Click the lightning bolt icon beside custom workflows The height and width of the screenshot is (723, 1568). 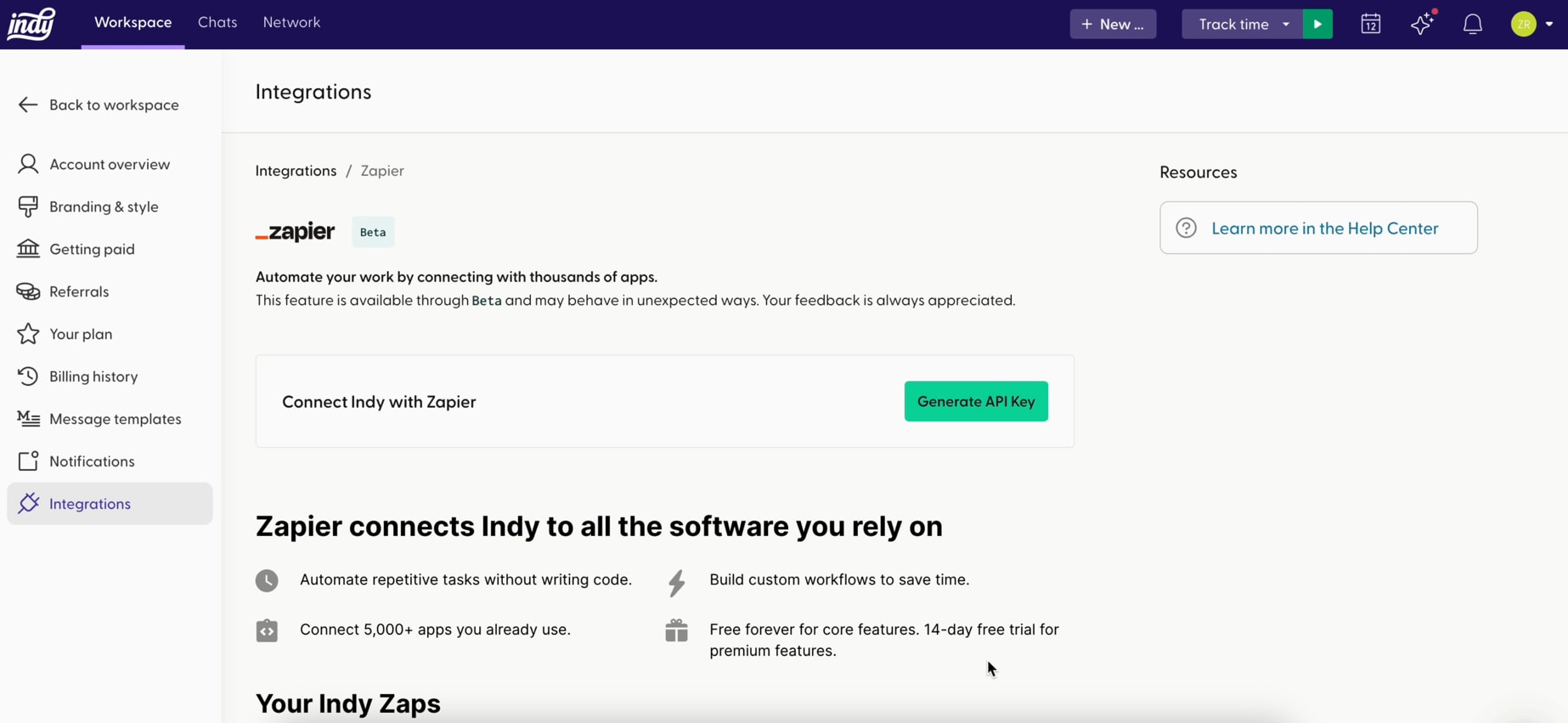[677, 583]
